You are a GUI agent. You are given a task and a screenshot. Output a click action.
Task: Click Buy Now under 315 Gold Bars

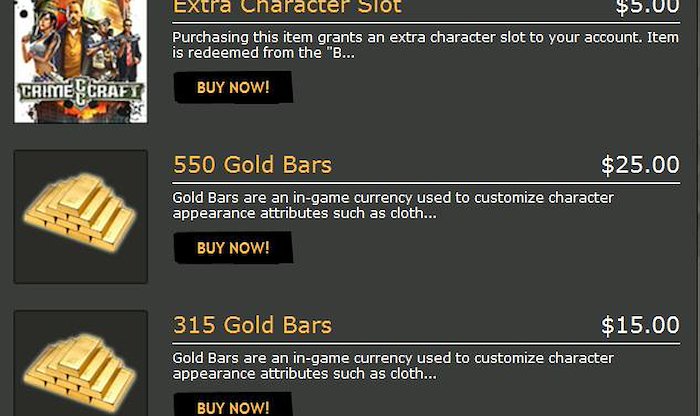click(x=233, y=404)
